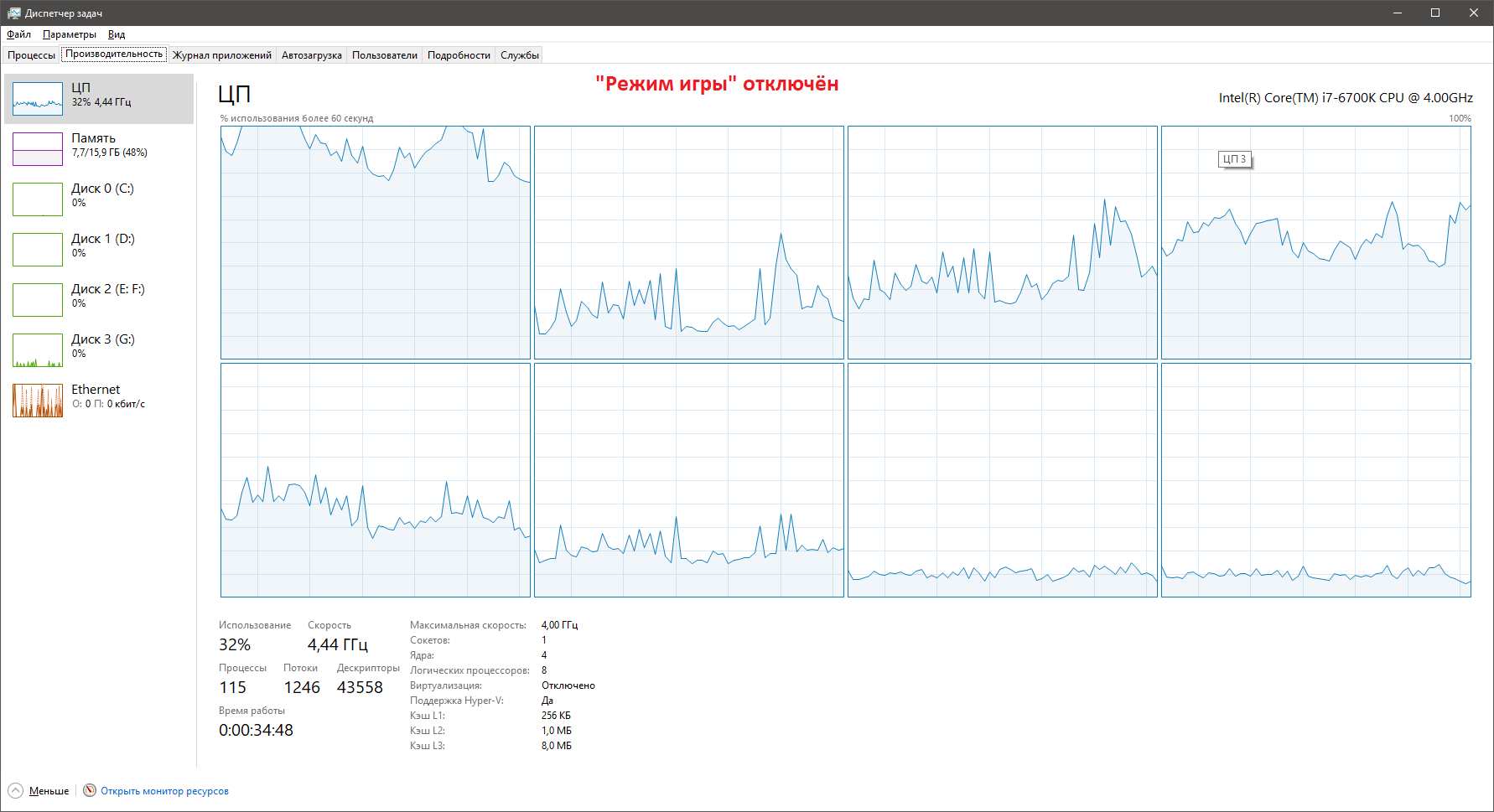Select the Память graph thumbnail in sidebar
Viewport: 1494px width, 812px height.
point(38,149)
